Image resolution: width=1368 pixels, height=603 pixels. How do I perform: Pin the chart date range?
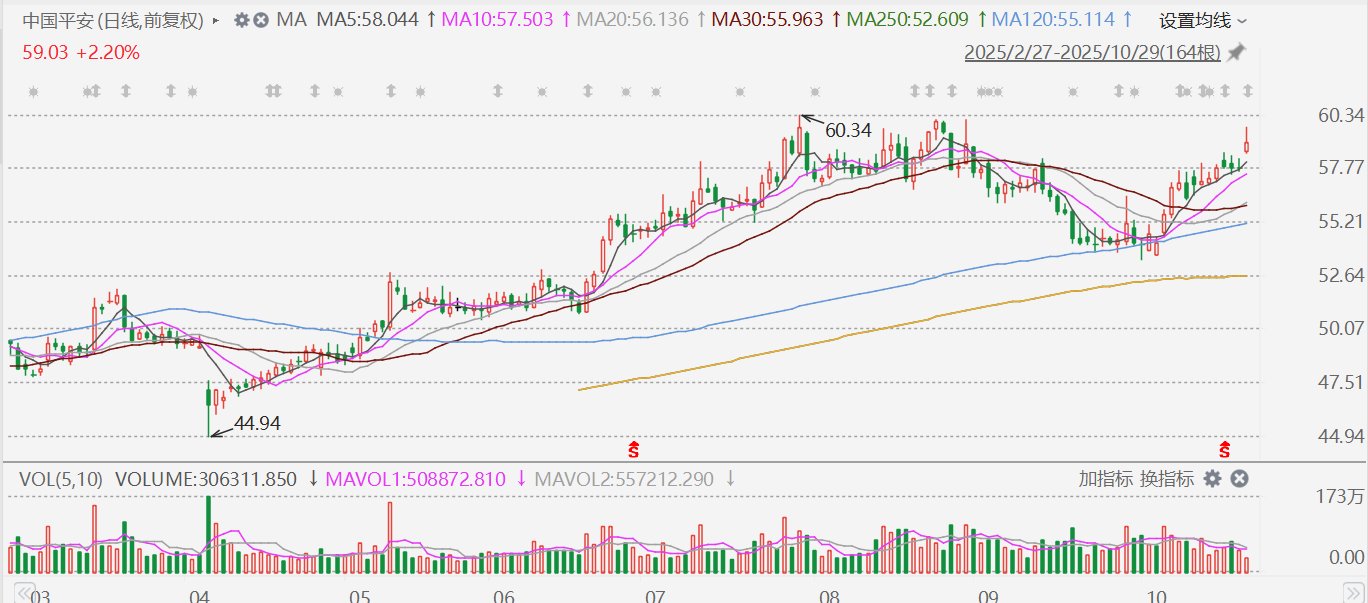click(1237, 52)
